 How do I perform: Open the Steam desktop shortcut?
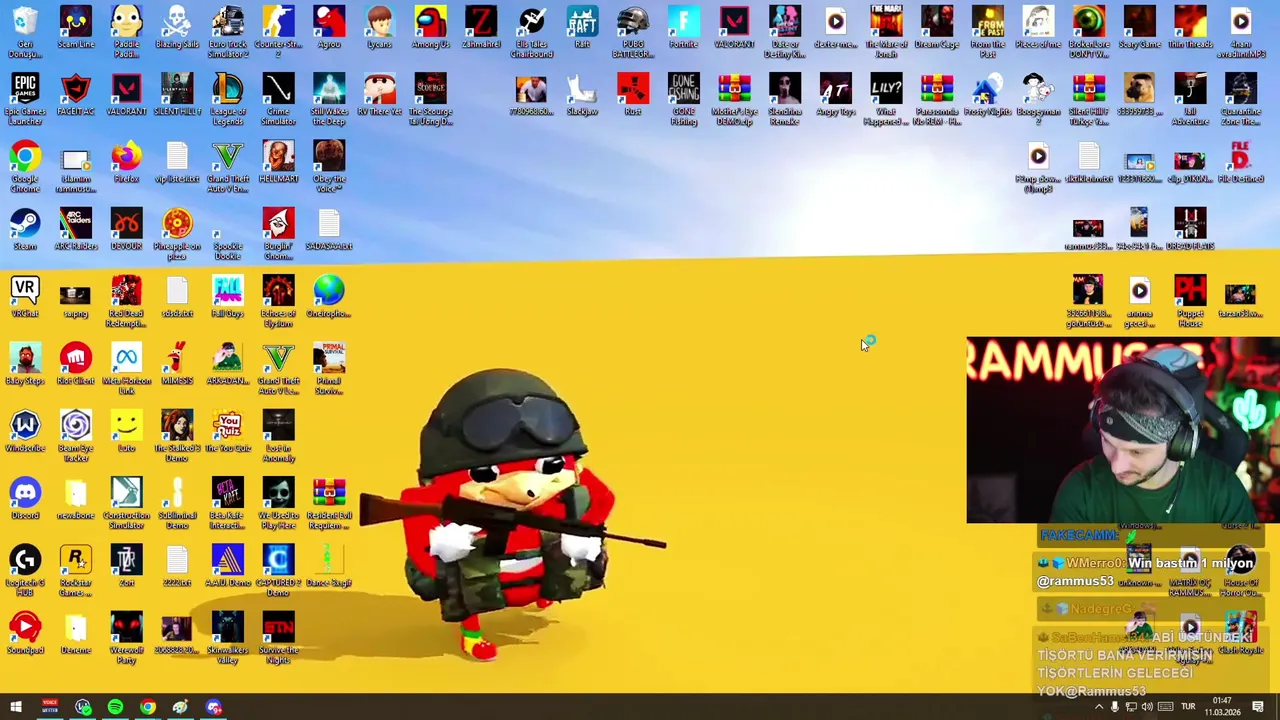25,229
